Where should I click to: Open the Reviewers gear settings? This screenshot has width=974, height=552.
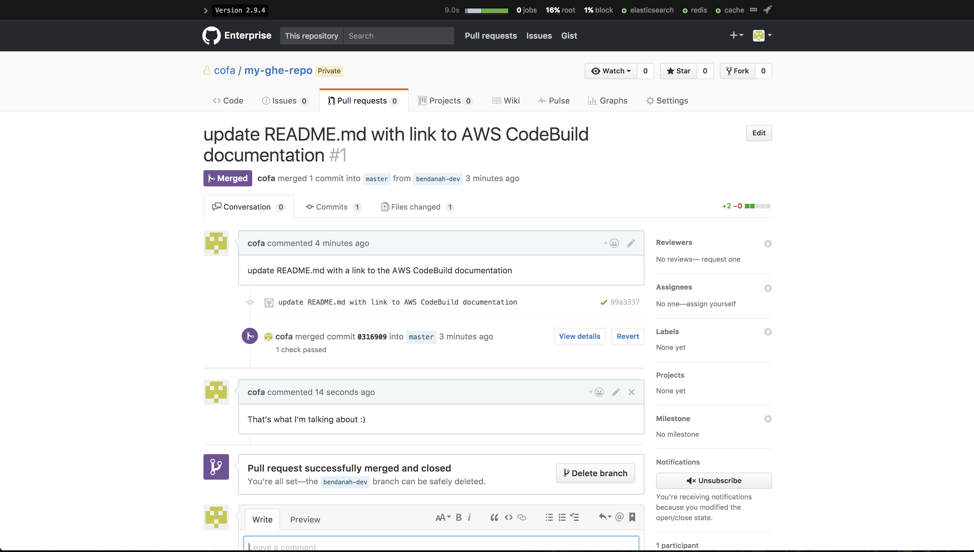768,244
